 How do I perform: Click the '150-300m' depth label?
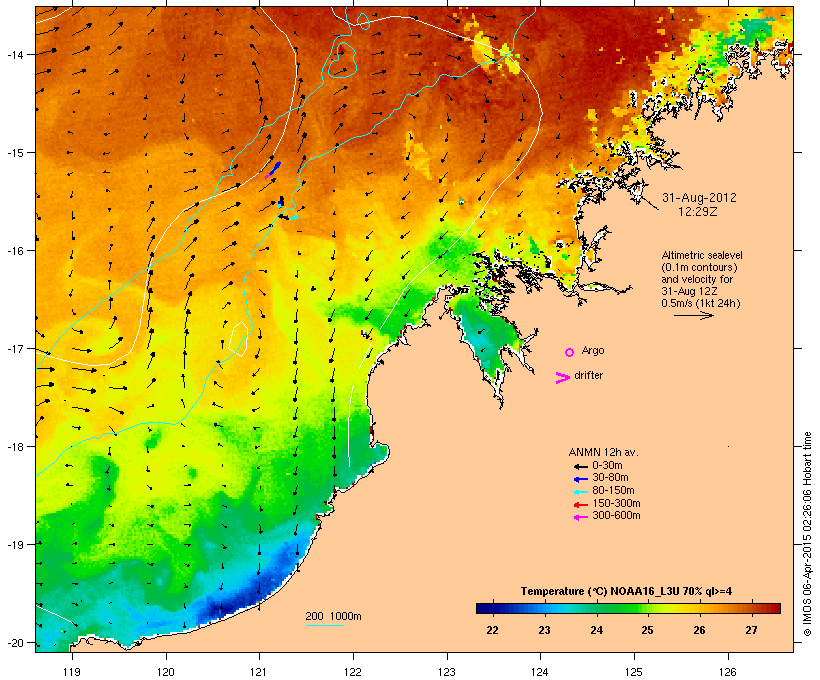tap(616, 503)
